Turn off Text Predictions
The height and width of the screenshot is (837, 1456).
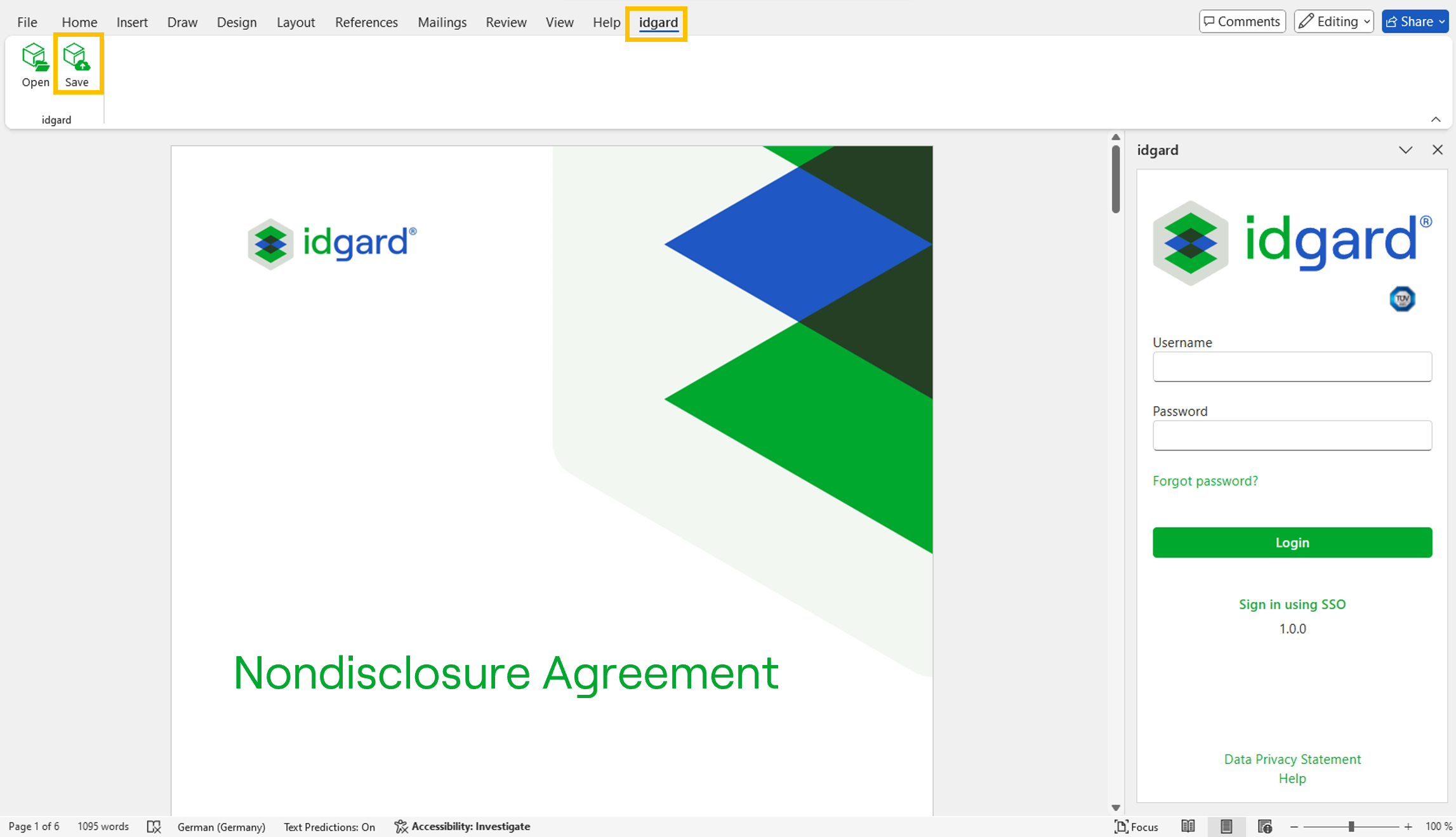click(329, 826)
